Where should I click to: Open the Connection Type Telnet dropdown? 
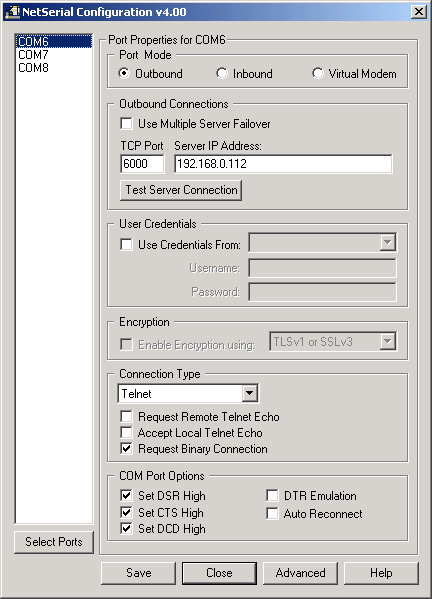(x=249, y=393)
